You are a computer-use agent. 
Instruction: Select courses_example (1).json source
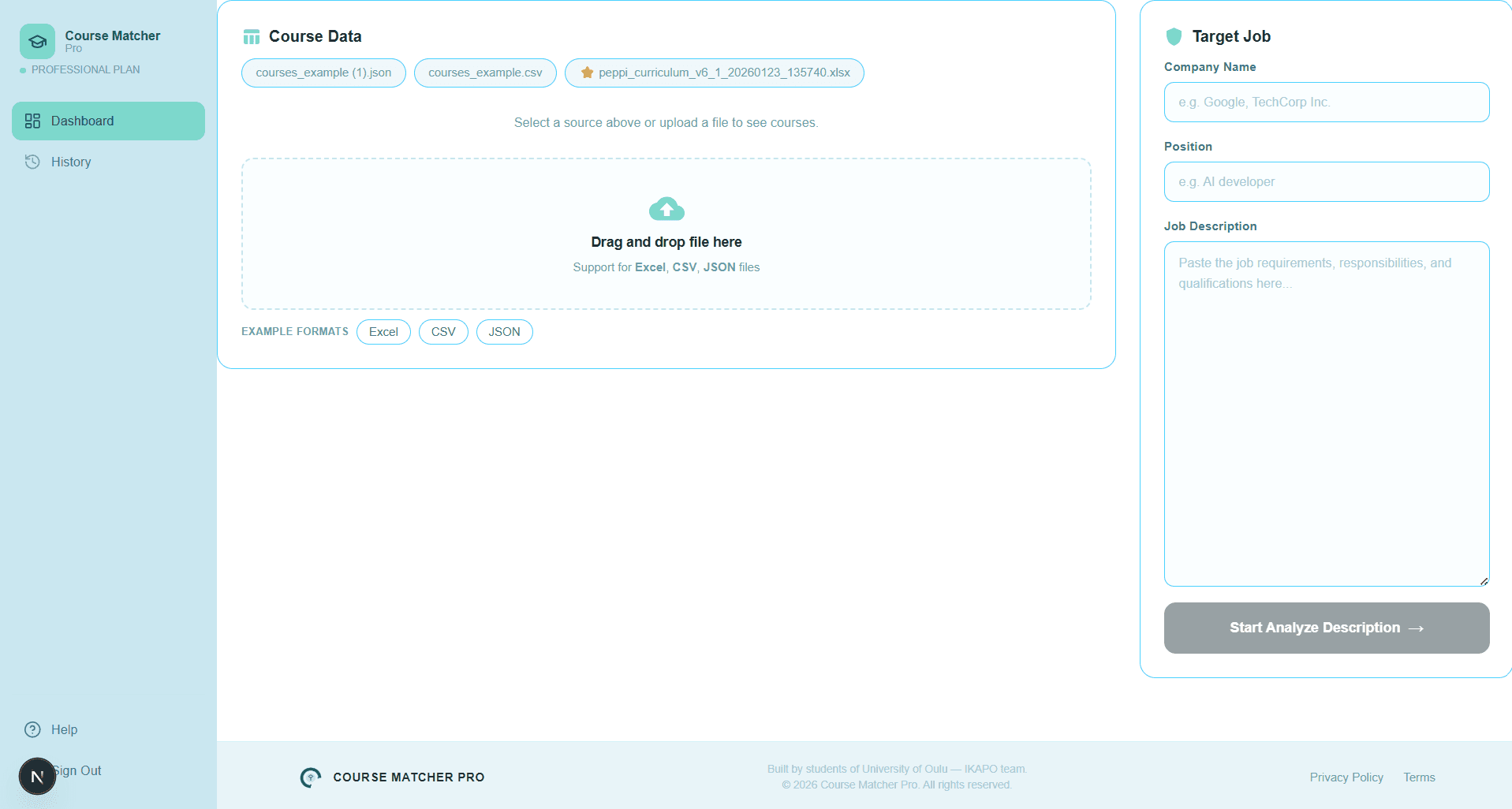(323, 73)
